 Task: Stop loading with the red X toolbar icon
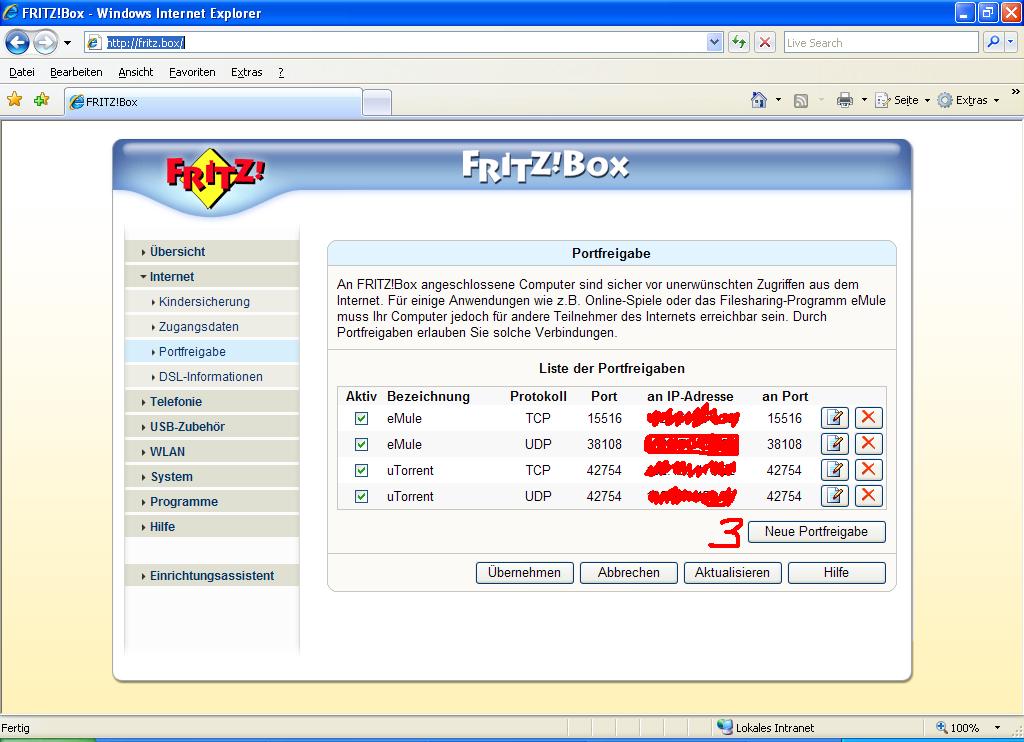[765, 42]
